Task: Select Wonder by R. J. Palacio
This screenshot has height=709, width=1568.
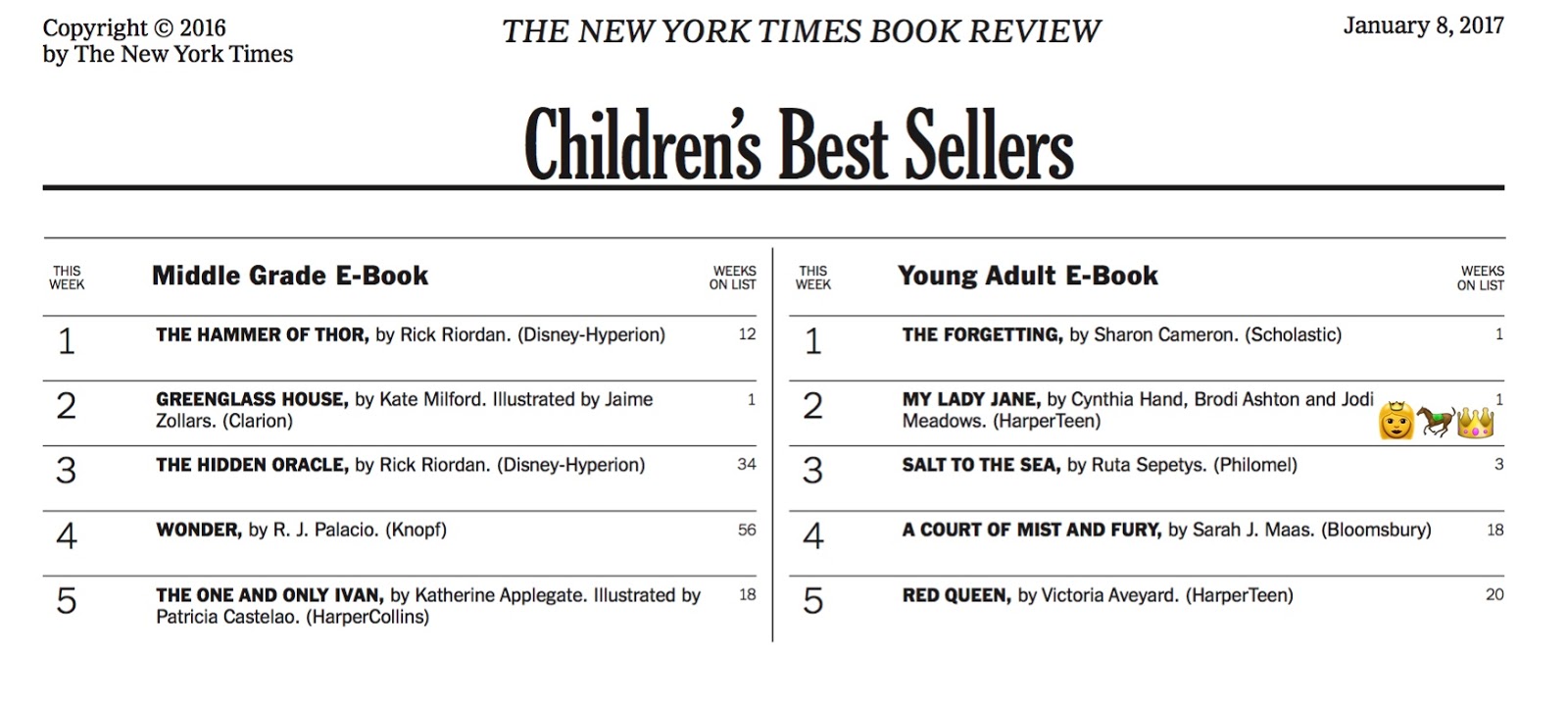Action: [199, 531]
